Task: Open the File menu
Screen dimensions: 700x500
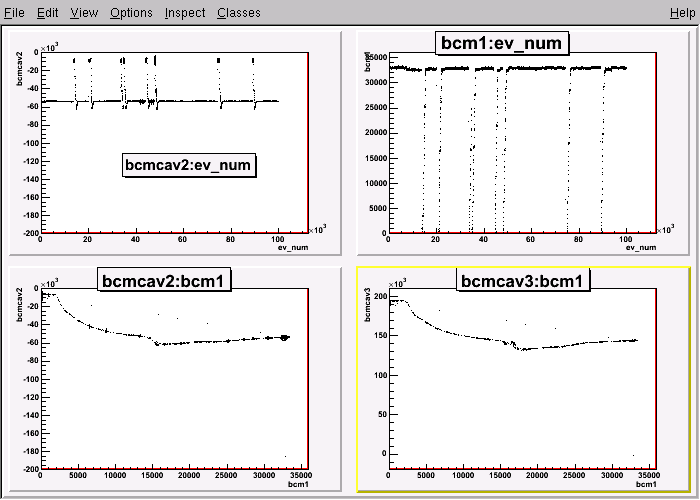Action: click(14, 12)
